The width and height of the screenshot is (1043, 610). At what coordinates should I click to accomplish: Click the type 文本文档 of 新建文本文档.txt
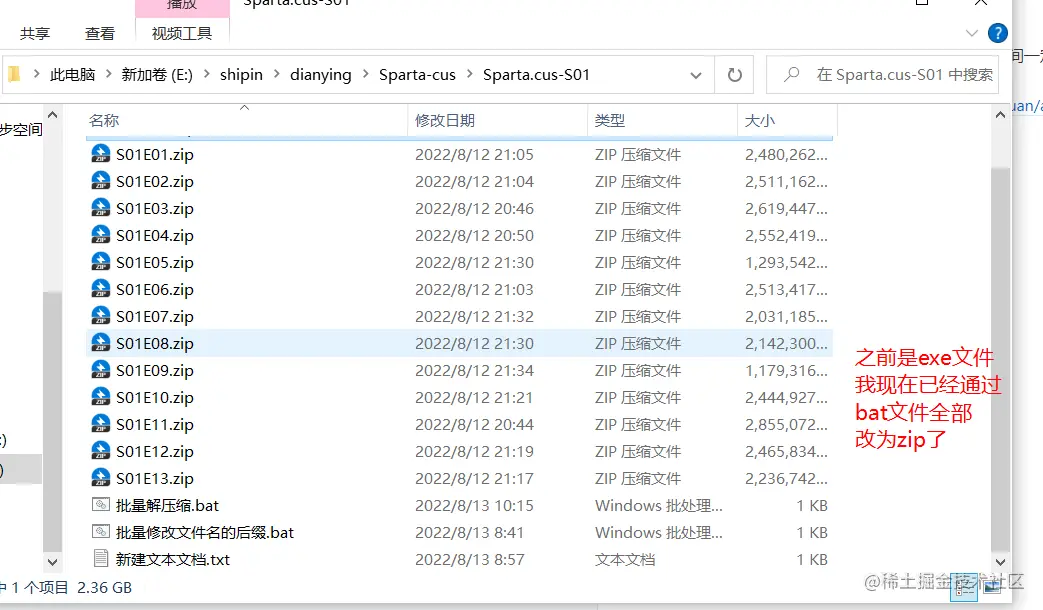[x=625, y=559]
